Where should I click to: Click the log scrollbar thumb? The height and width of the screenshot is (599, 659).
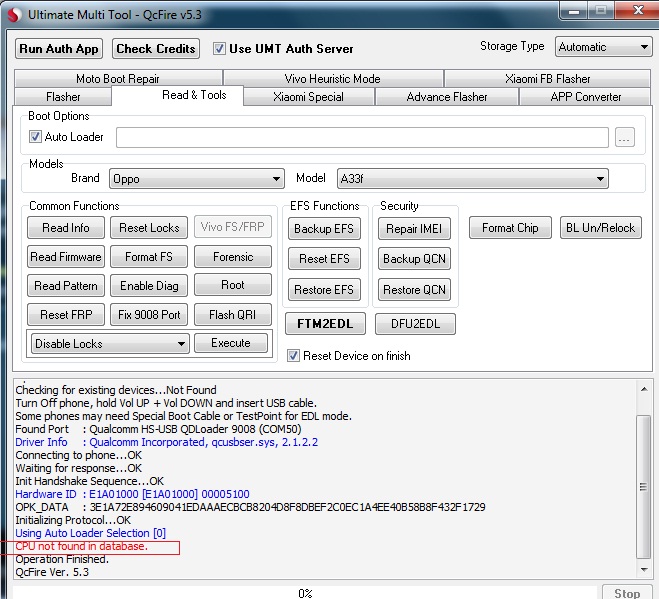(x=643, y=487)
